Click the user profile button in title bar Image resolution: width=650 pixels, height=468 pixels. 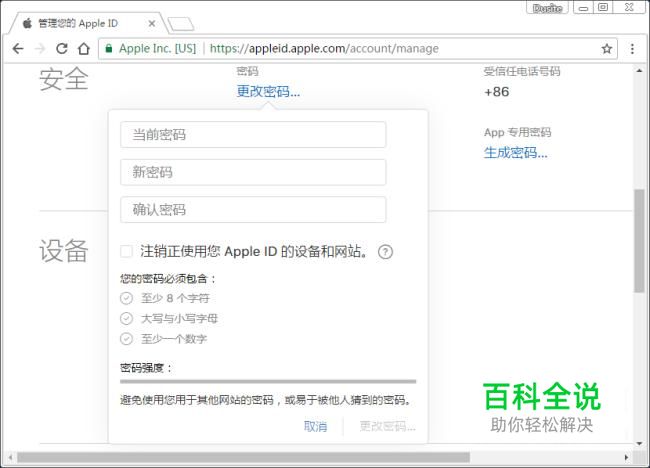click(547, 8)
